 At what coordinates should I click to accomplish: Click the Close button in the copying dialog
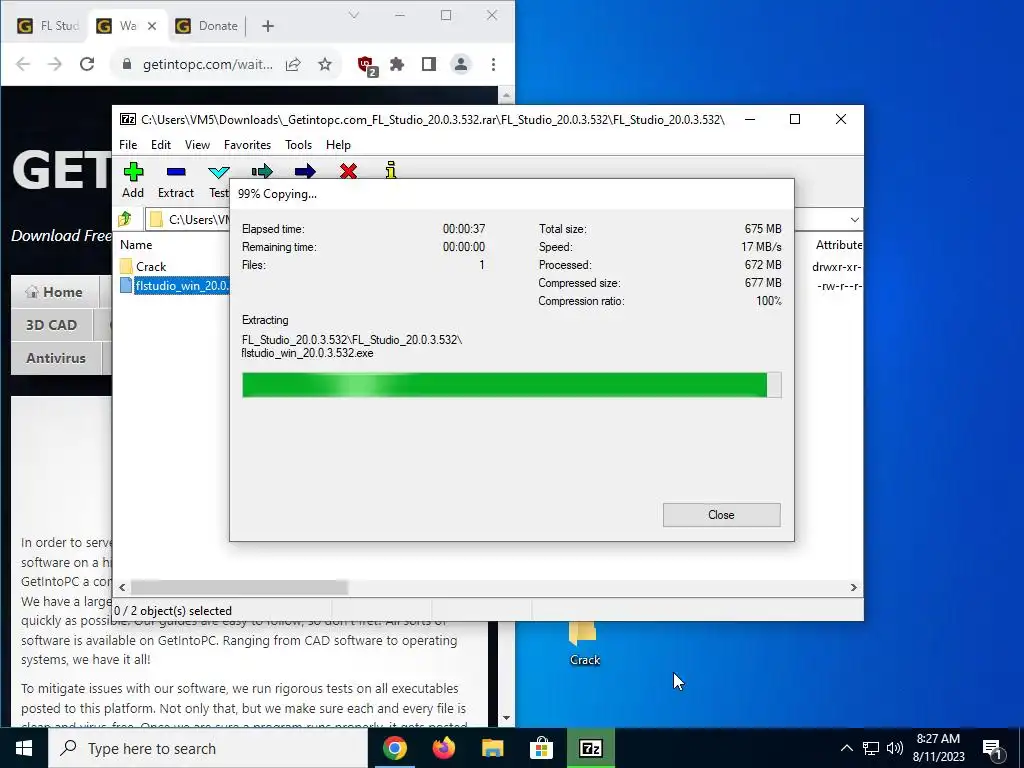[x=721, y=515]
